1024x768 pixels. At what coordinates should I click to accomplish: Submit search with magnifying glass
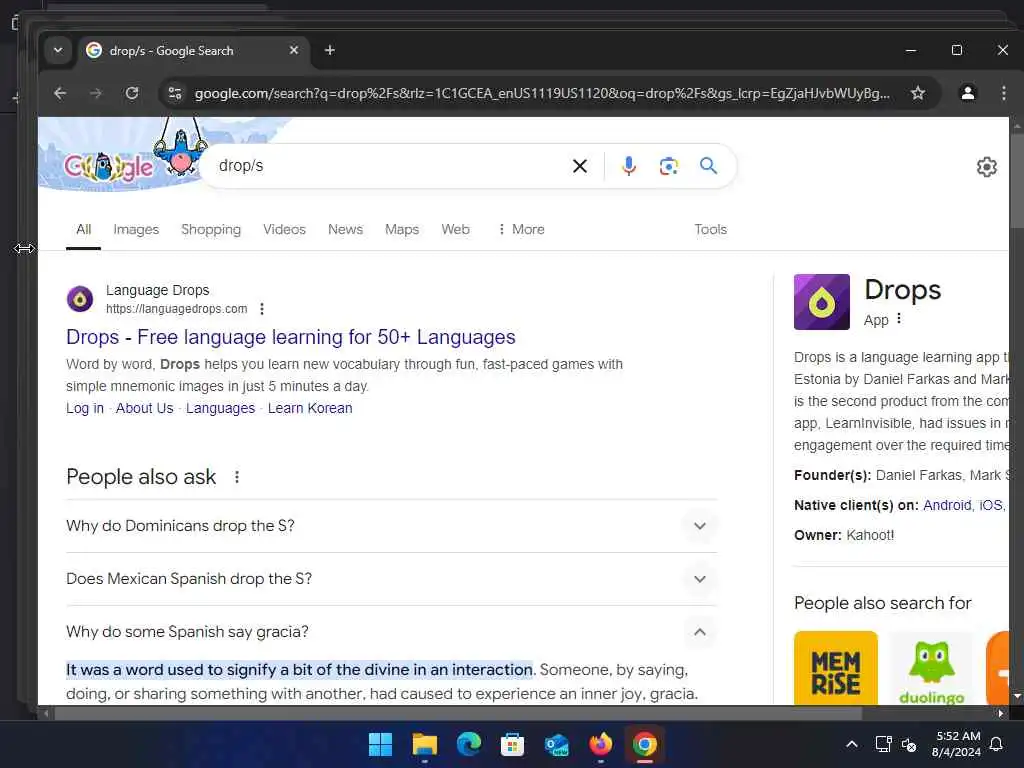[709, 166]
